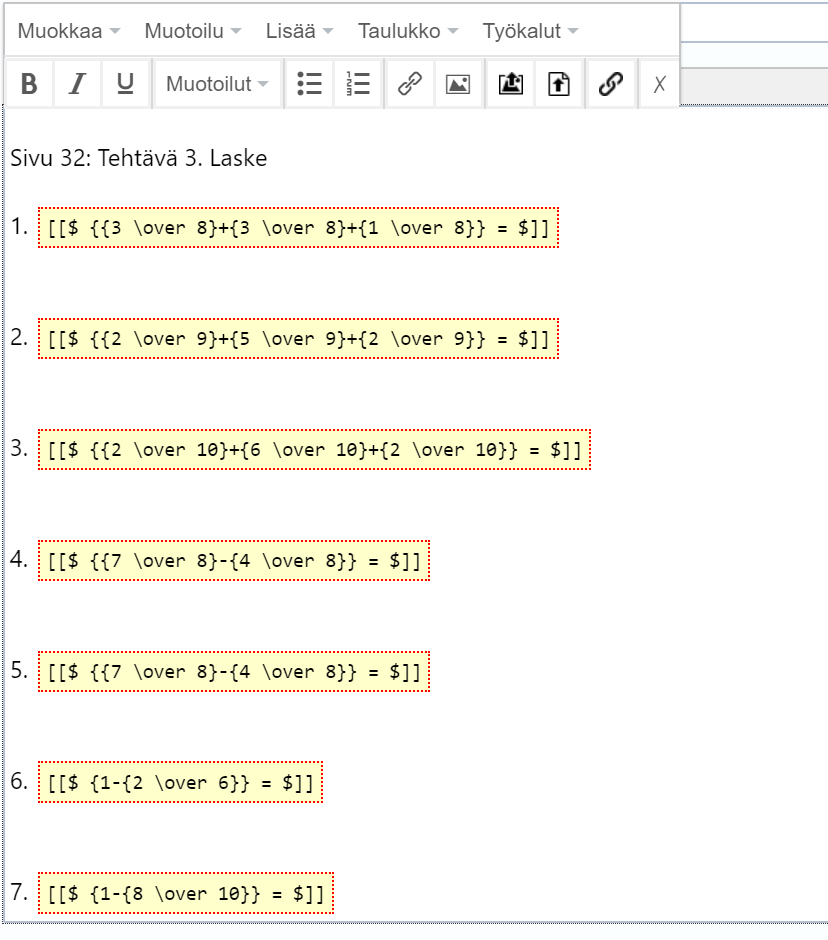This screenshot has width=828, height=940.
Task: Open the Muokkaa menu
Action: [x=68, y=31]
